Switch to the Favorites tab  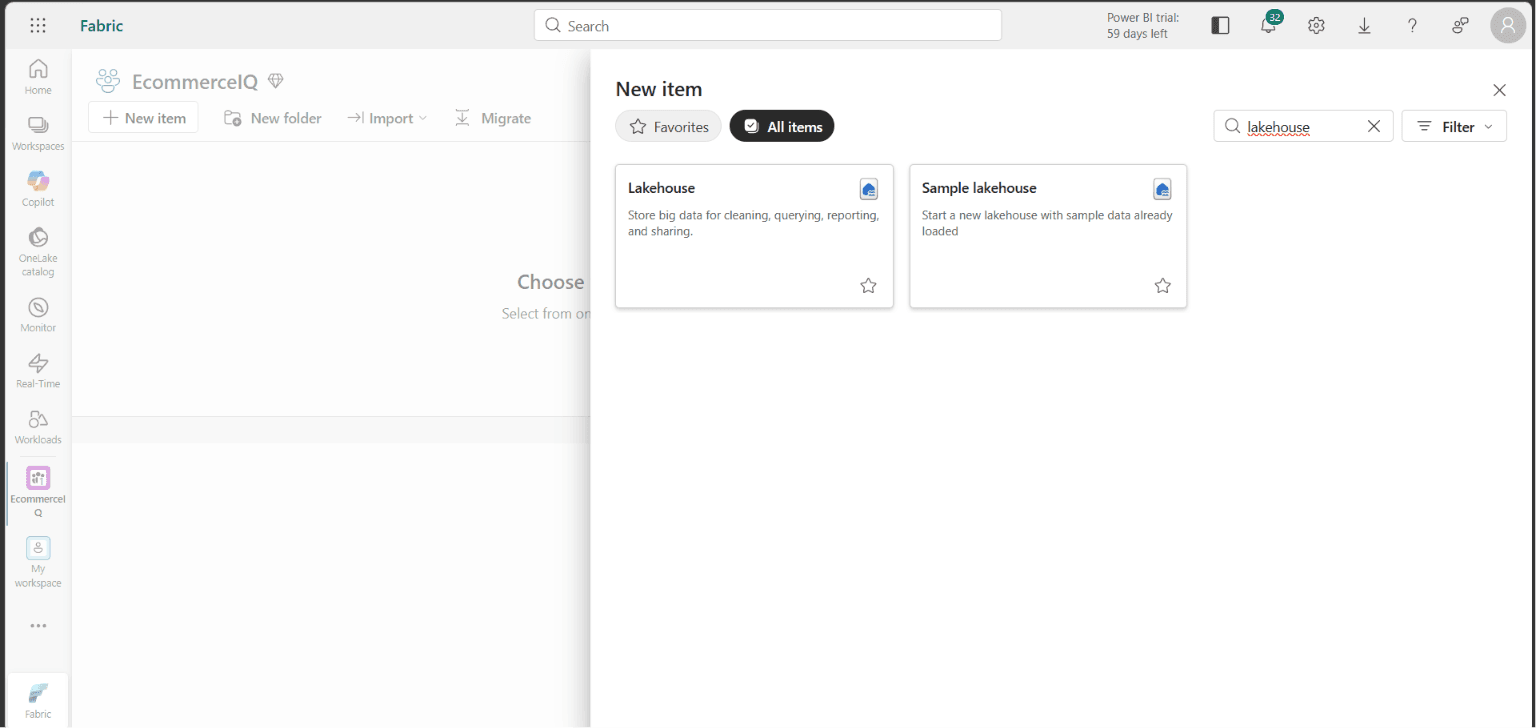pyautogui.click(x=668, y=126)
